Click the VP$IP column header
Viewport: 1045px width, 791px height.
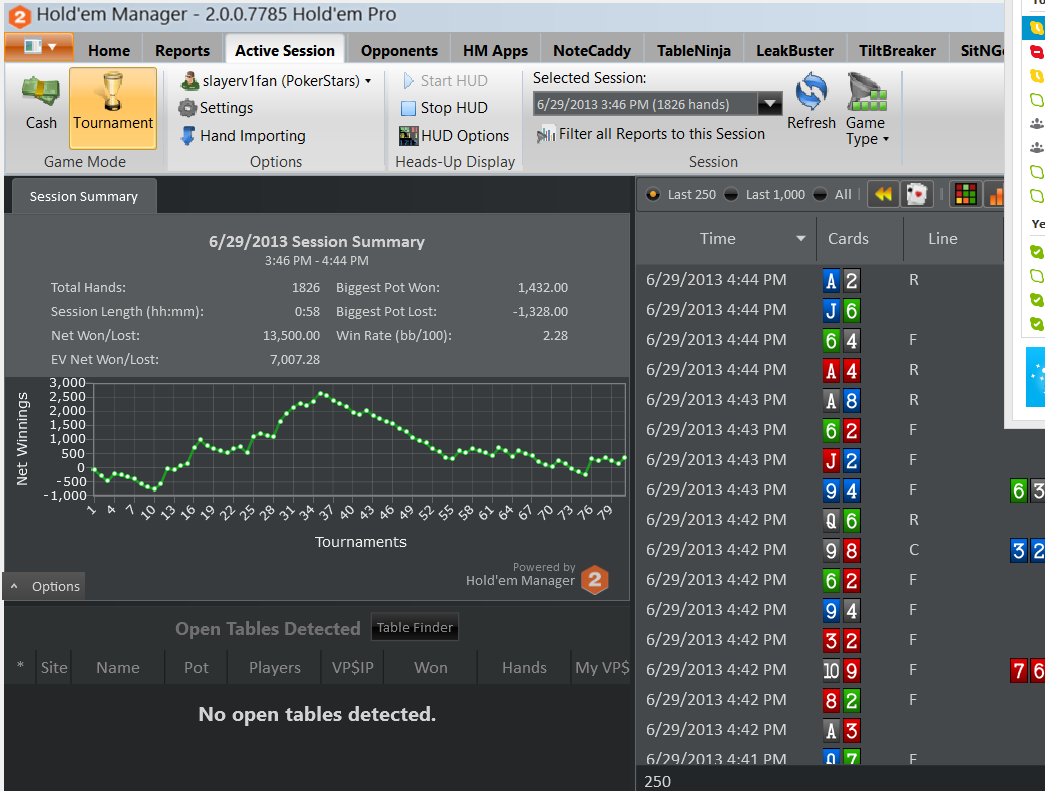pyautogui.click(x=353, y=668)
